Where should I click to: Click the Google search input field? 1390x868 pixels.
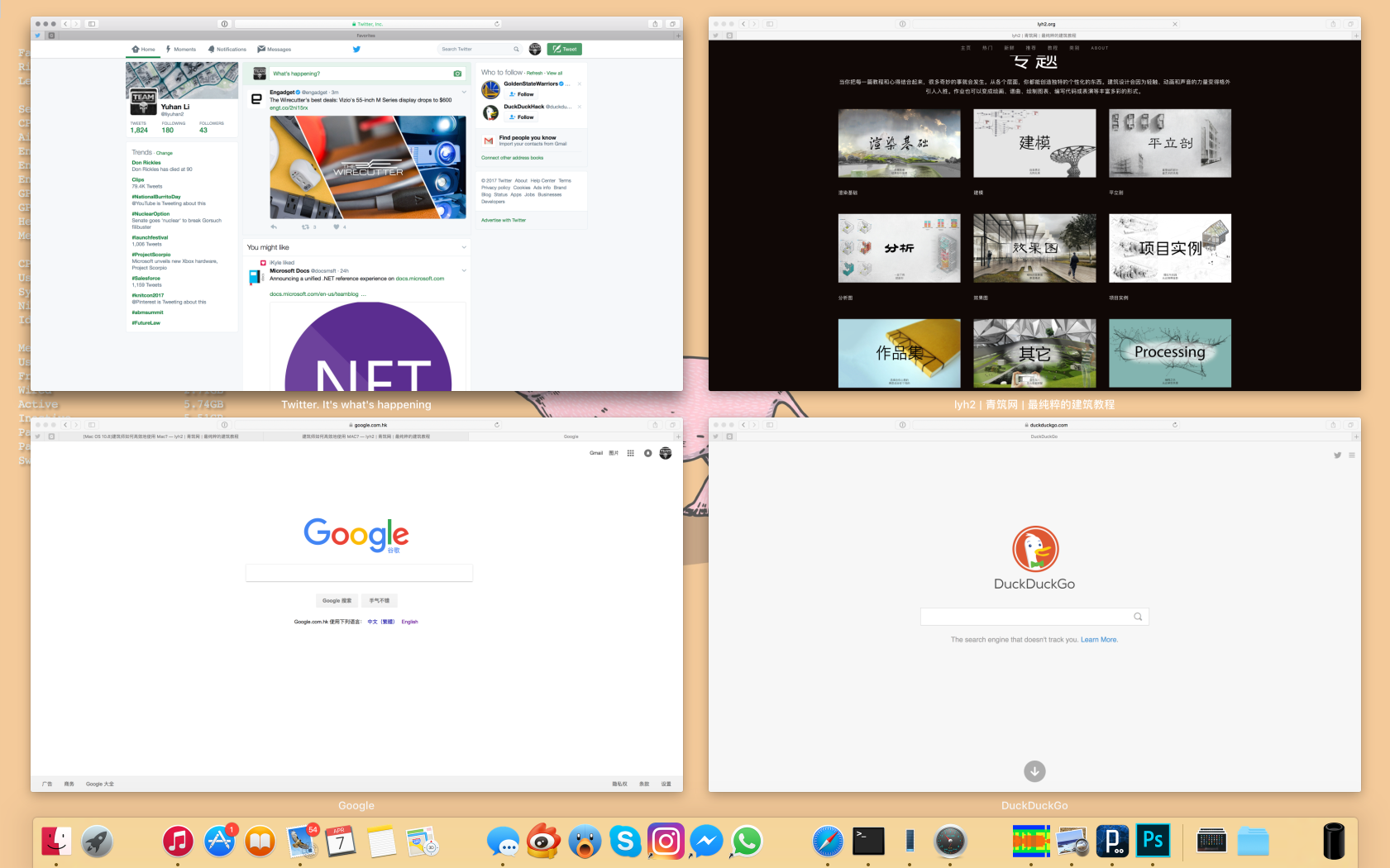click(359, 573)
